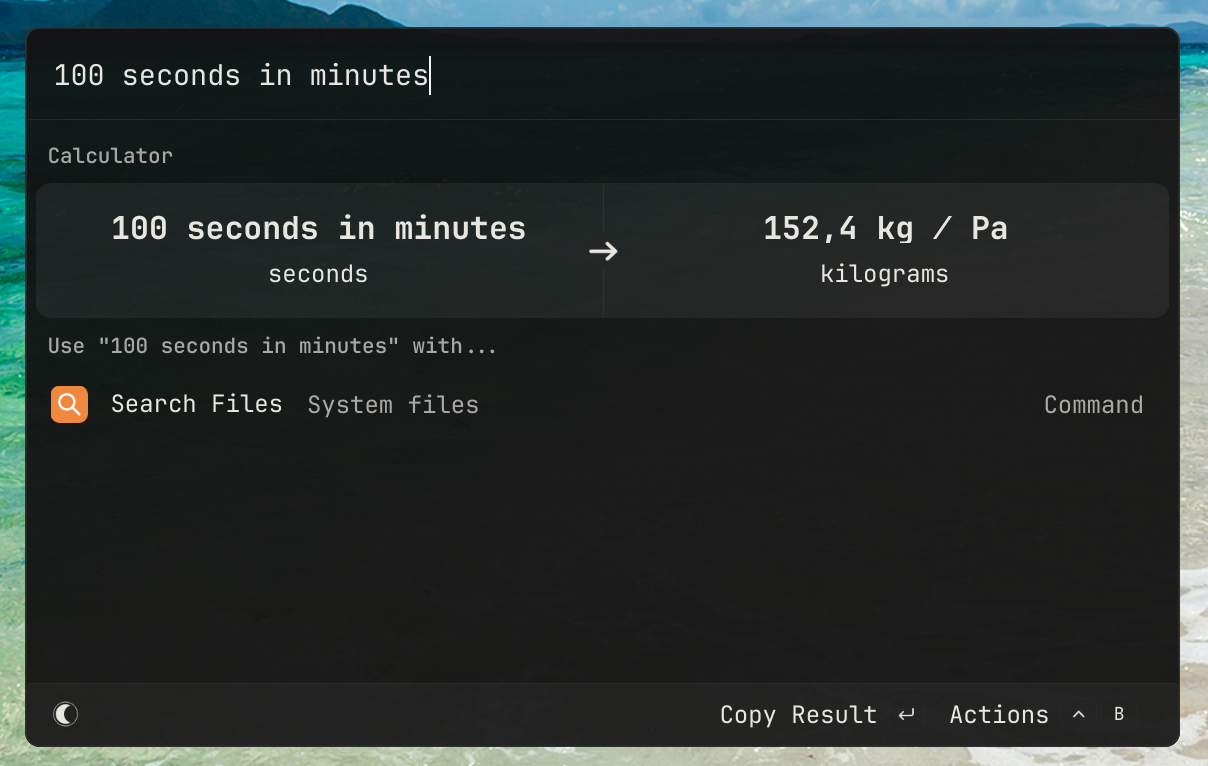Screen dimensions: 1208x766
Task: Click the caret key badge next to Actions
Action: pos(1078,715)
